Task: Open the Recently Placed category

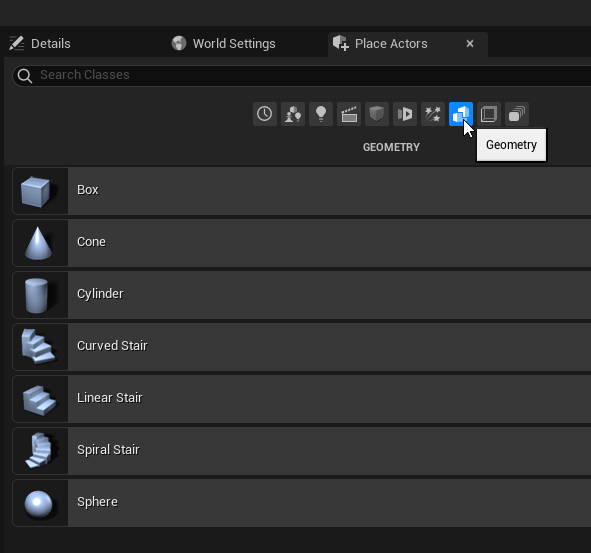Action: point(265,114)
